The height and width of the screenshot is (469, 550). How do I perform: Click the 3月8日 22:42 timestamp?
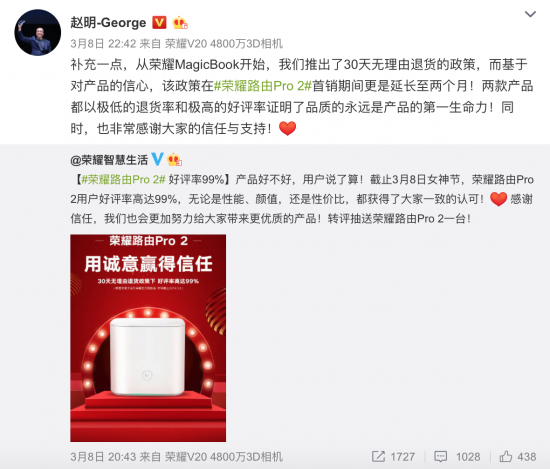(x=103, y=44)
